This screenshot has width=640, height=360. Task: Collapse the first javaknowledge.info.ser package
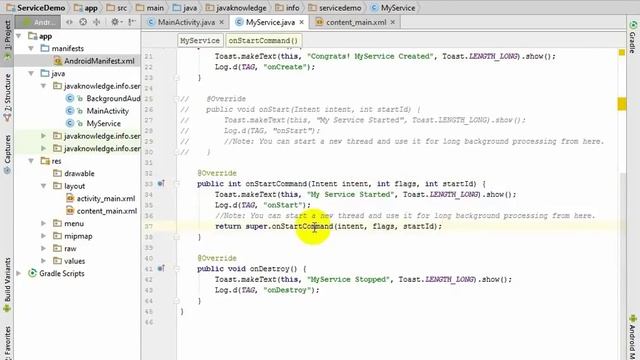pyautogui.click(x=43, y=86)
